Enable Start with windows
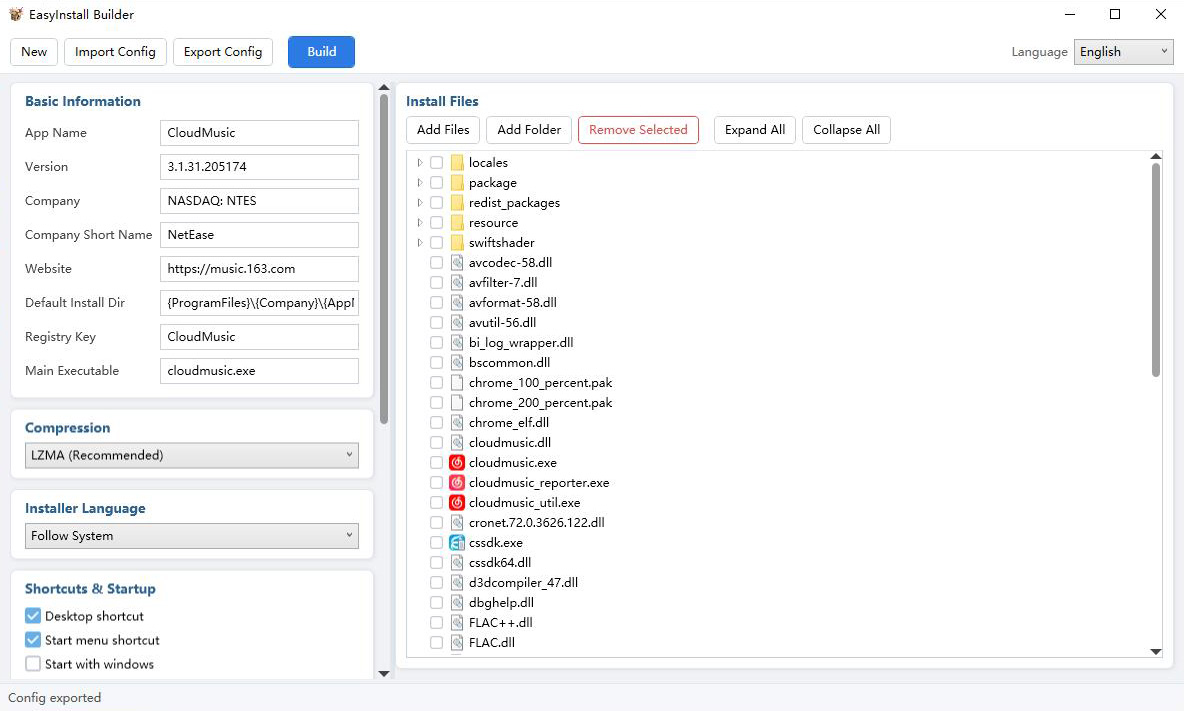Screen dimensions: 1184x711 tap(32, 664)
